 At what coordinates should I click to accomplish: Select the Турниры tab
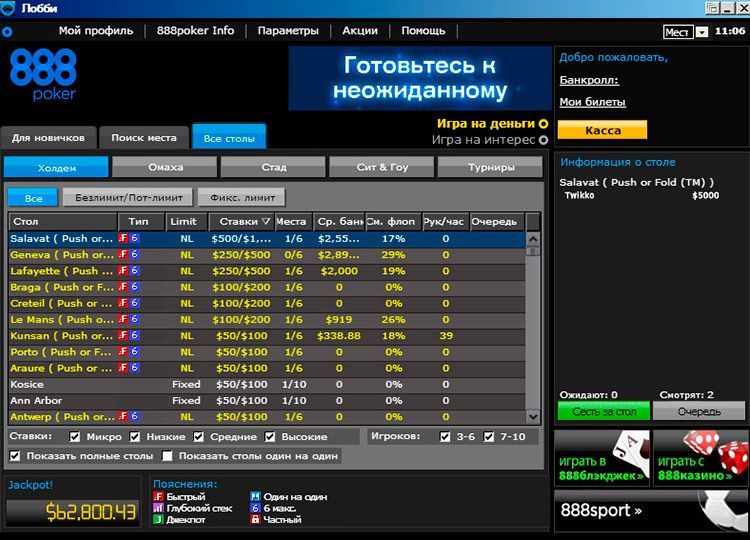pyautogui.click(x=490, y=167)
